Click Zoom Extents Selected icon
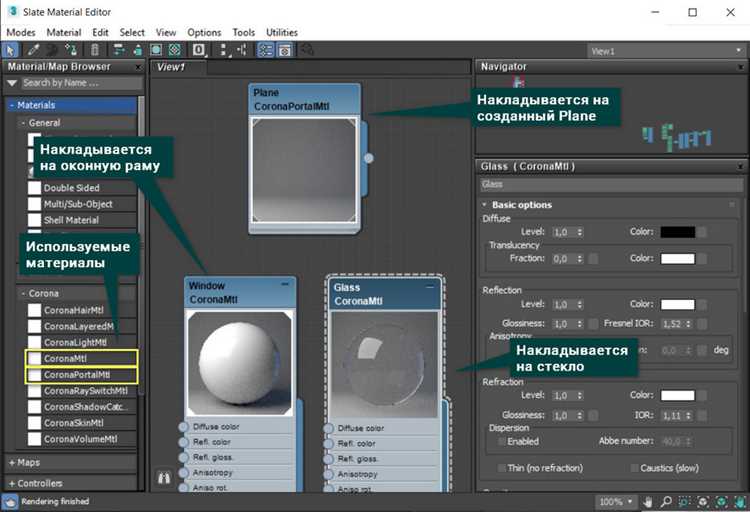The height and width of the screenshot is (512, 750). coord(721,501)
